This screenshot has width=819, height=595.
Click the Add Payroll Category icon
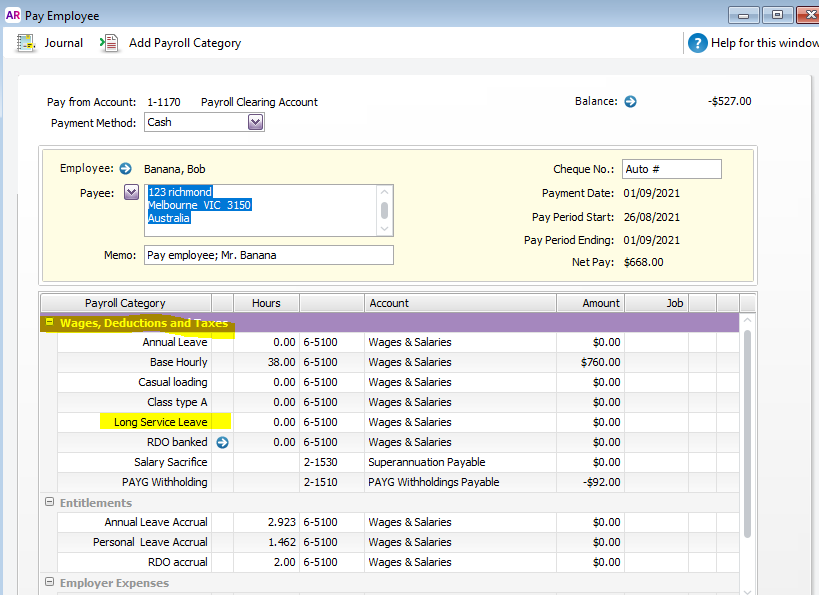pos(110,43)
